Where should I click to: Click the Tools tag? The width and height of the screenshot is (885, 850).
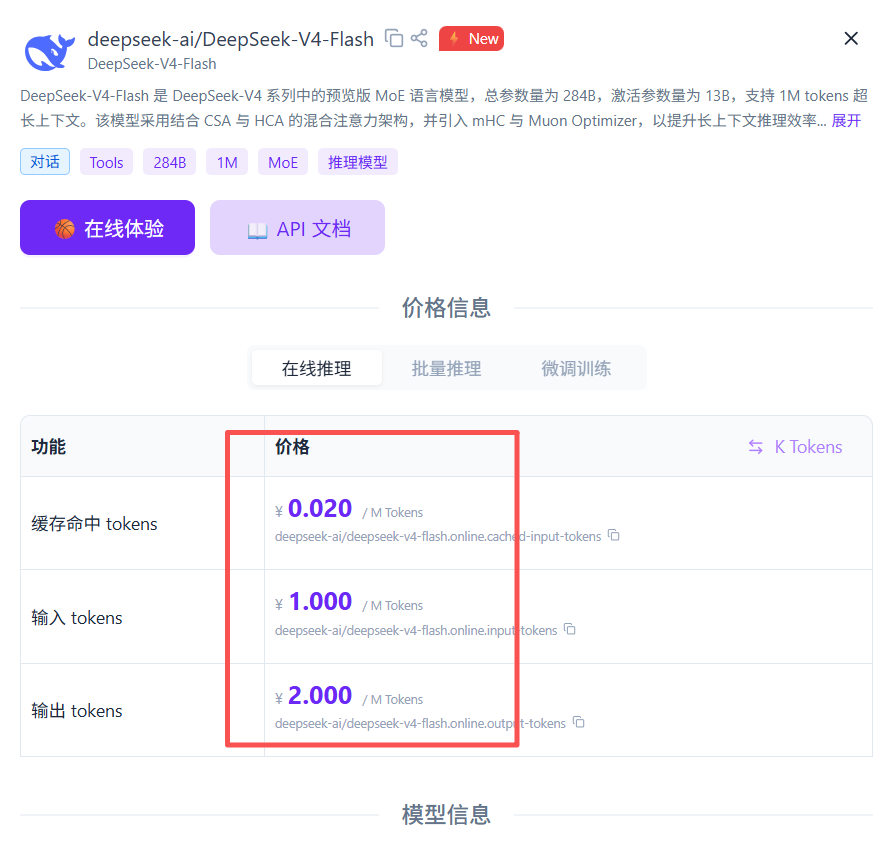click(106, 162)
